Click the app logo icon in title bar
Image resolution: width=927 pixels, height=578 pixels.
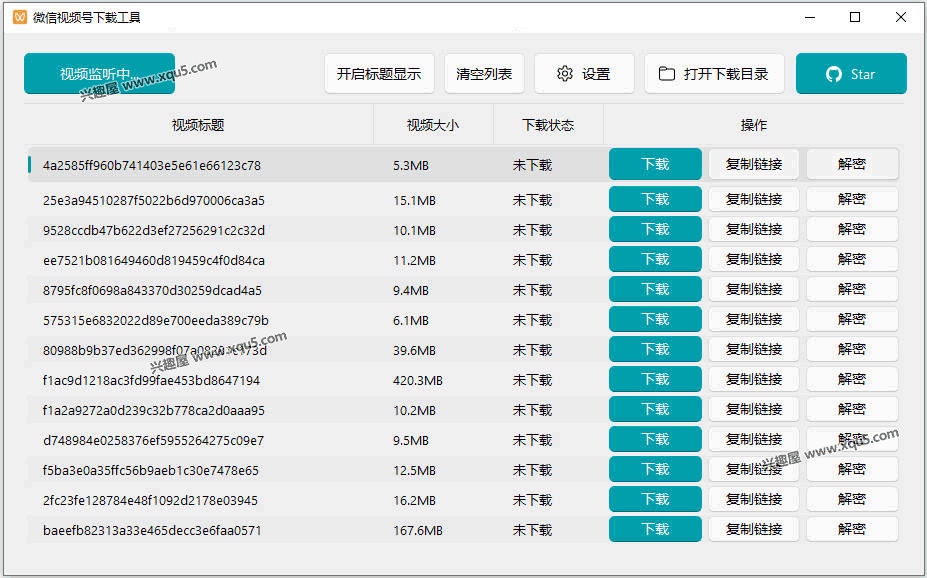(20, 17)
